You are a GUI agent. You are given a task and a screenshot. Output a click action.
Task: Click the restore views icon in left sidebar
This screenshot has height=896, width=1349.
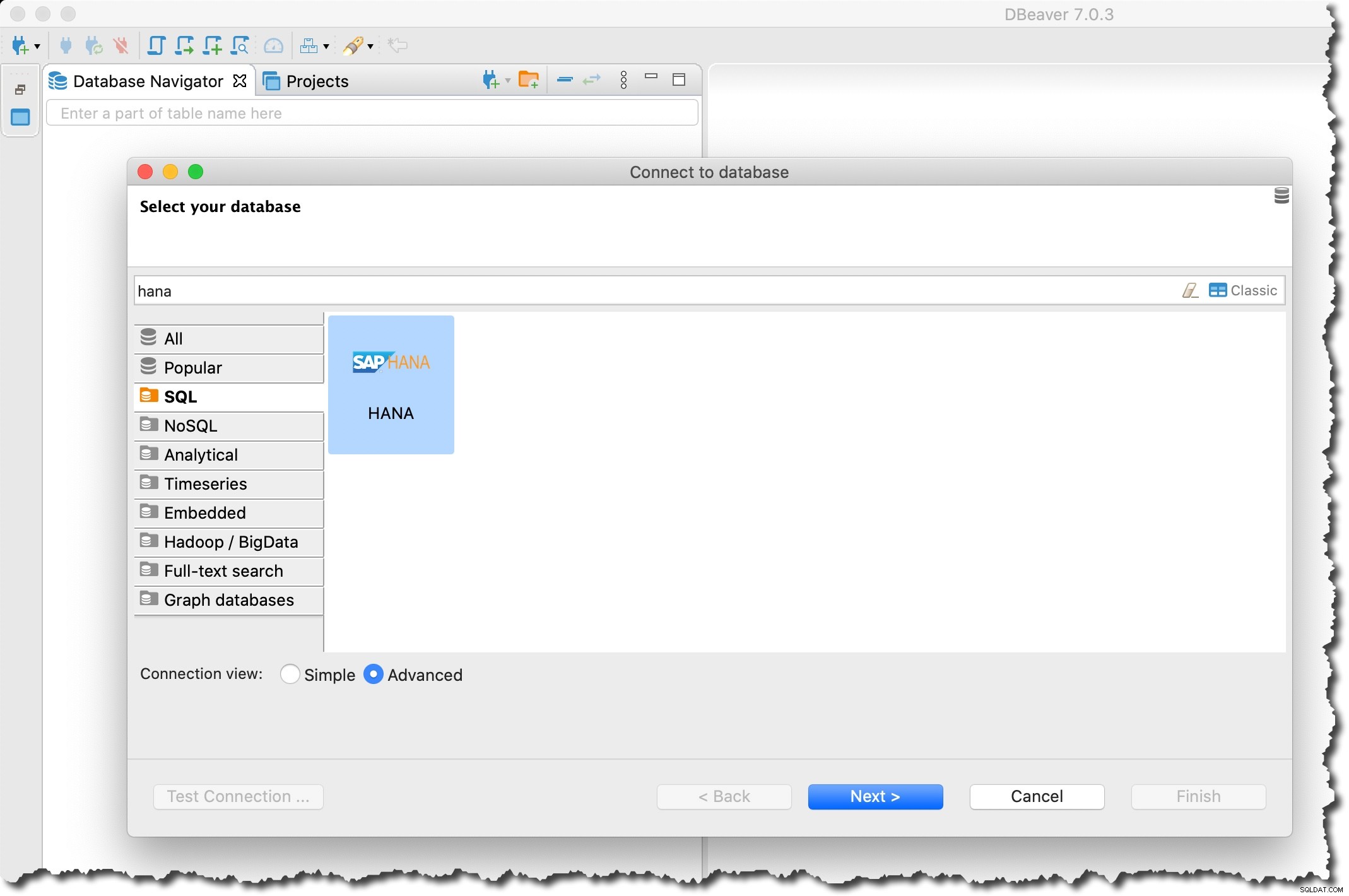point(20,90)
